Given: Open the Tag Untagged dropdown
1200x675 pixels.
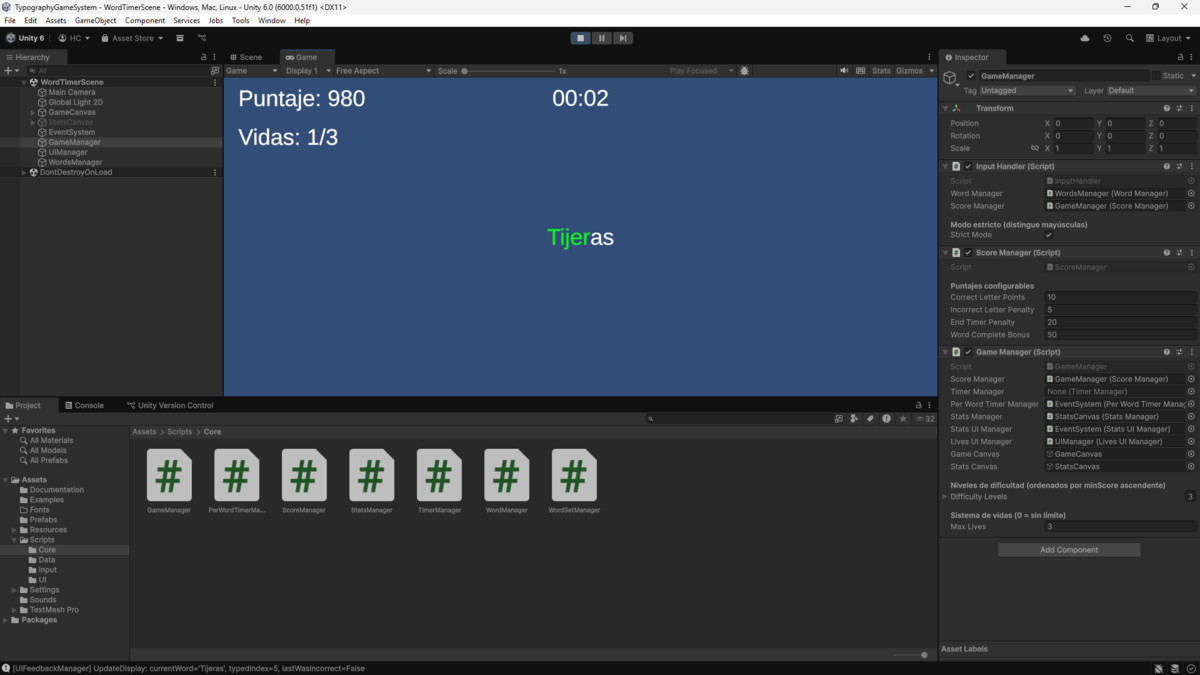Looking at the screenshot, I should coord(1027,91).
